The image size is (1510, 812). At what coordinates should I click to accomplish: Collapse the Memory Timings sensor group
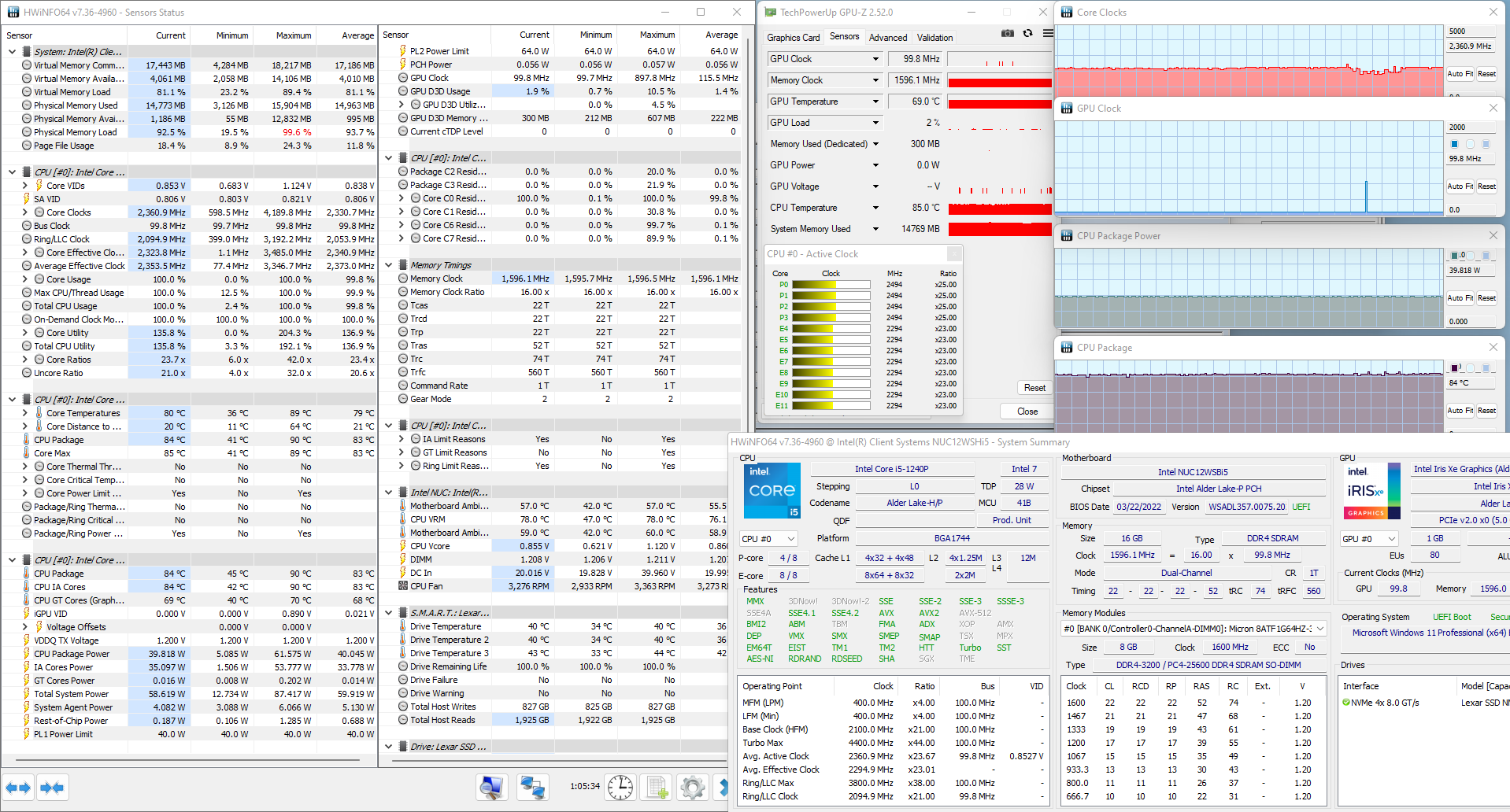pos(388,265)
